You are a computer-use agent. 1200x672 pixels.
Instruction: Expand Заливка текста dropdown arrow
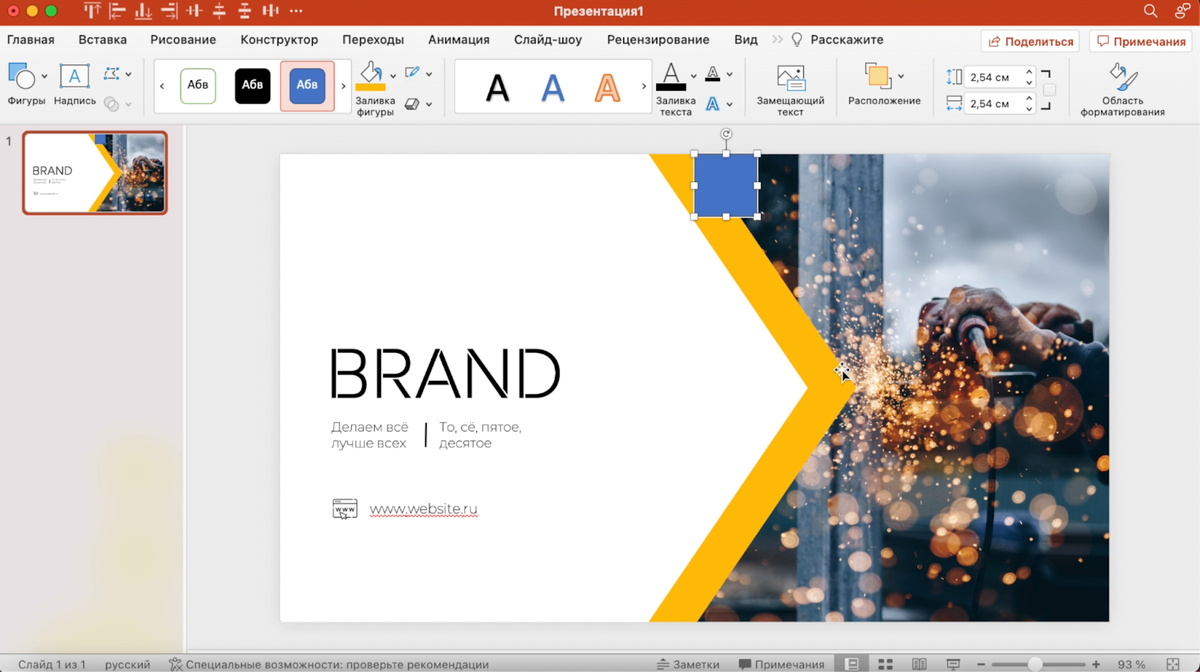[694, 76]
